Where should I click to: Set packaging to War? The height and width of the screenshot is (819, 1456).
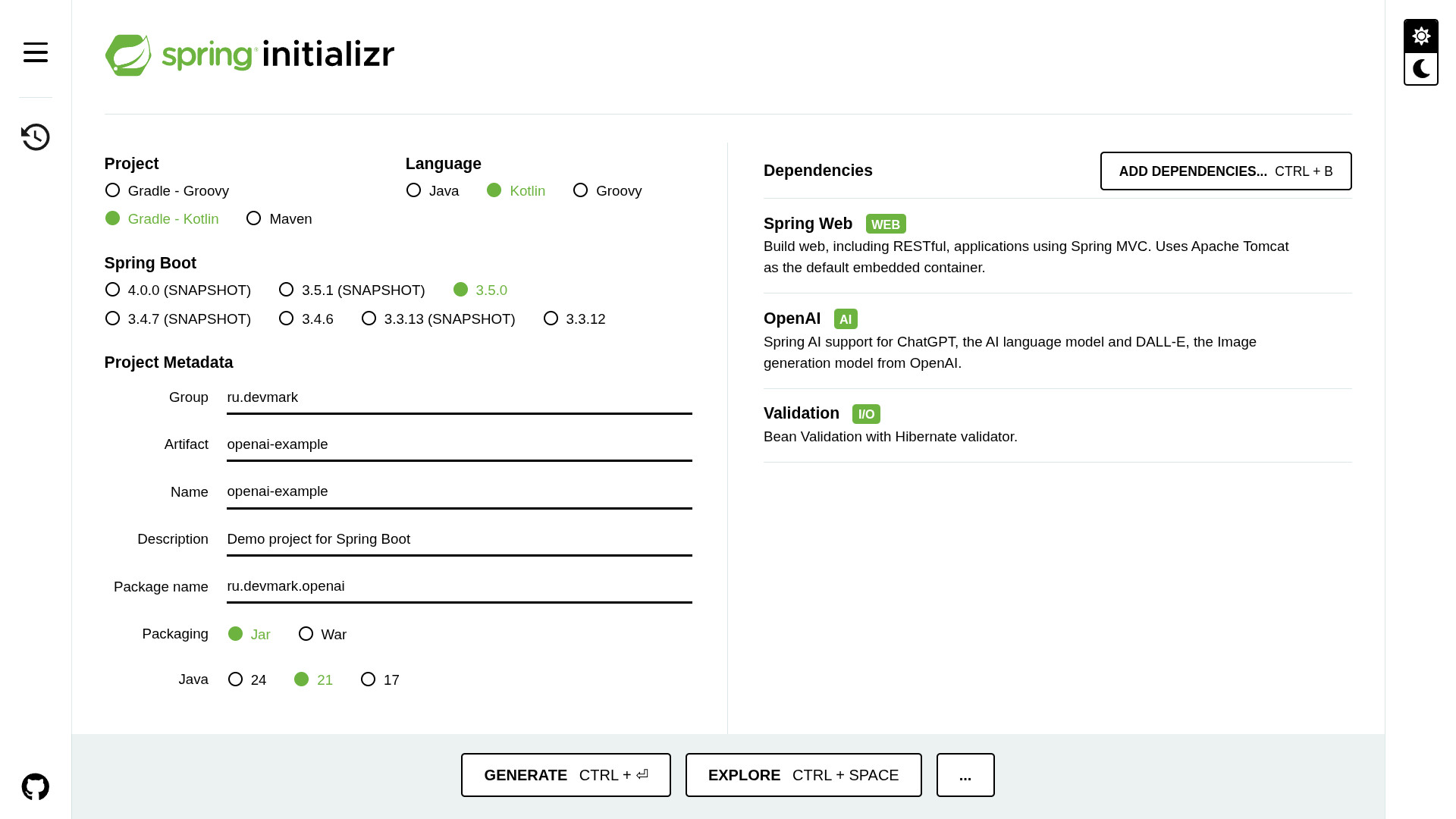coord(322,635)
